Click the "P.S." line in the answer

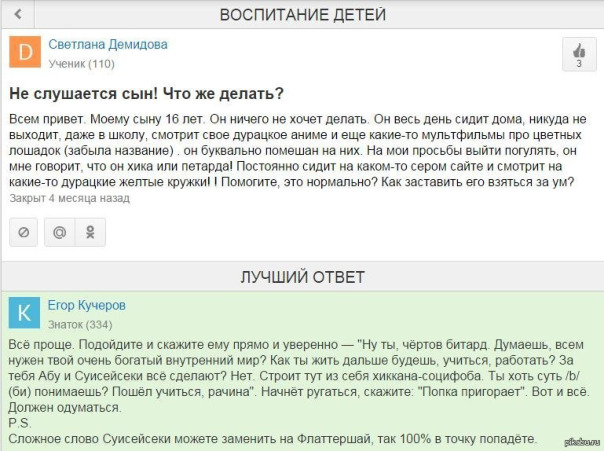click(20, 423)
